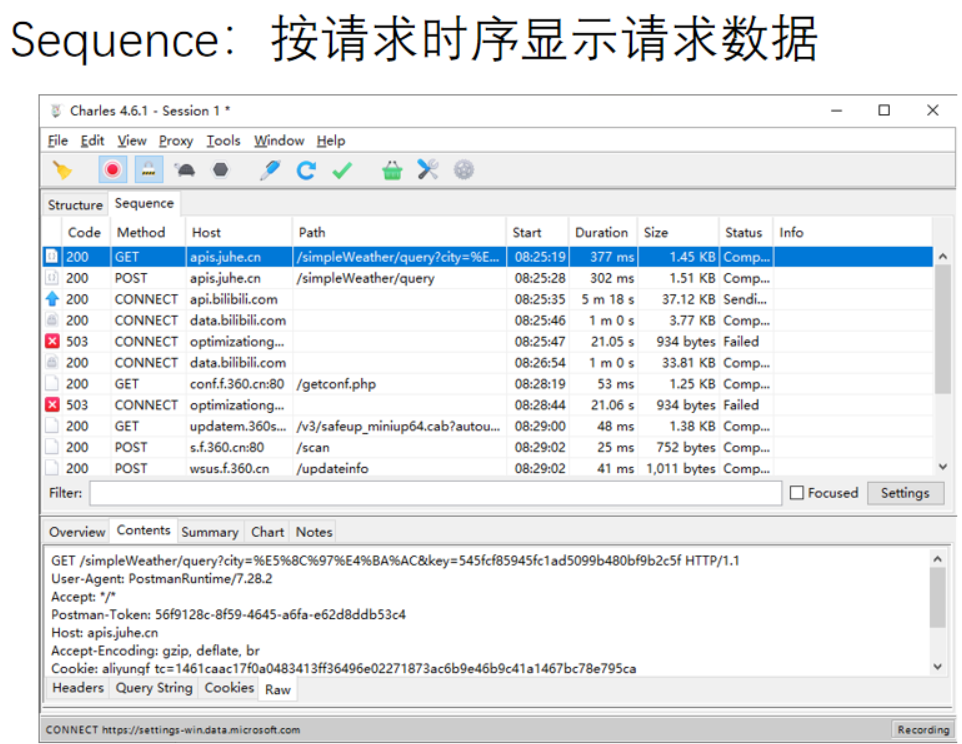Open the File menu
Viewport: 962px width, 744px height.
(58, 140)
